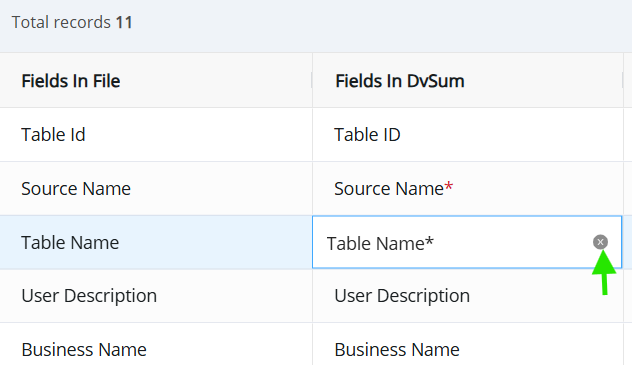Click the Table Name* dropdown input
Image resolution: width=632 pixels, height=365 pixels.
[467, 242]
